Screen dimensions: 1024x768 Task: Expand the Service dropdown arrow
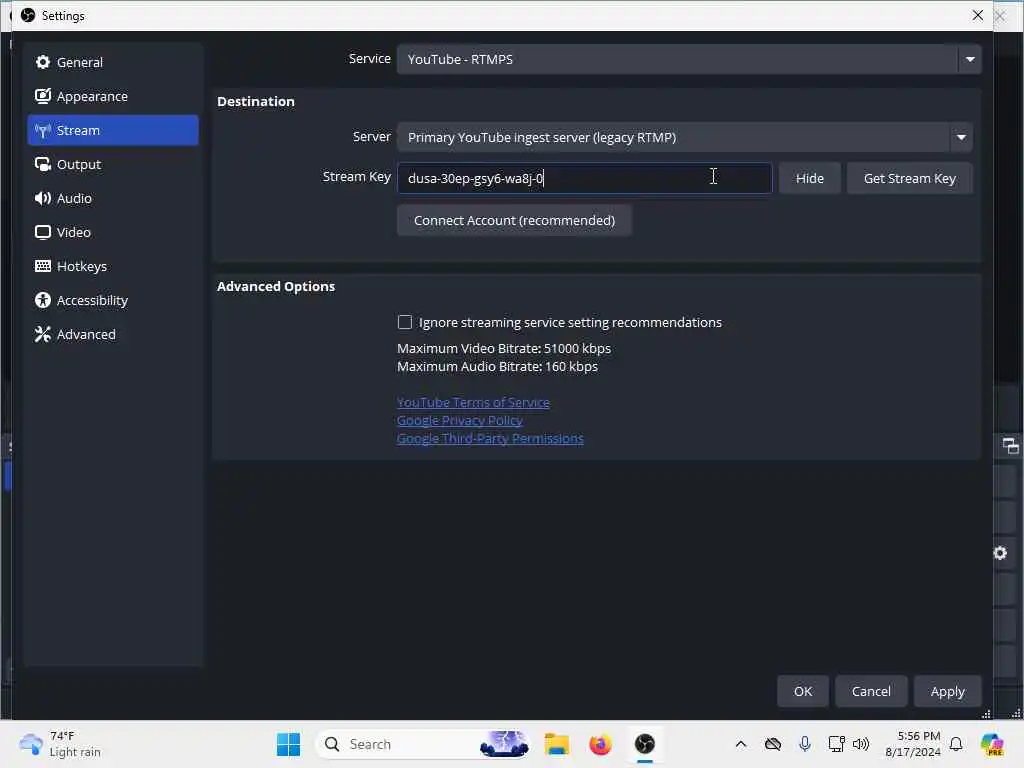click(970, 59)
